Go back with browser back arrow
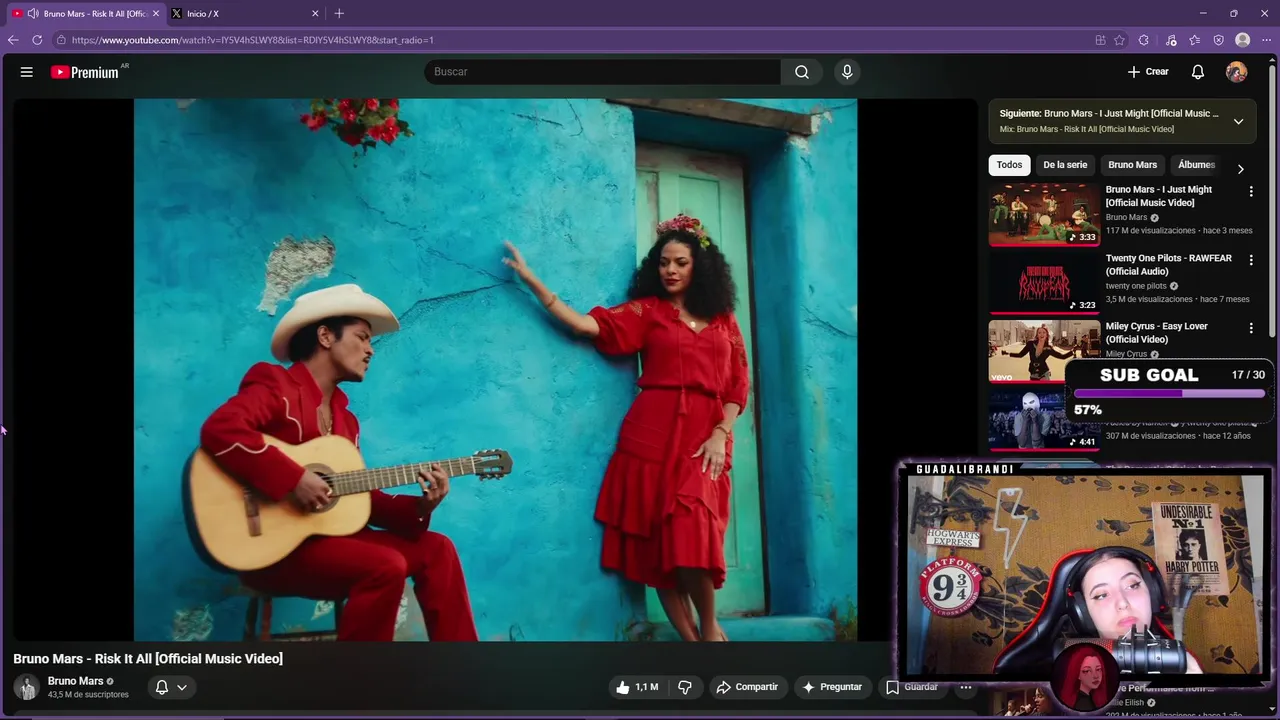Viewport: 1280px width, 720px height. point(13,40)
